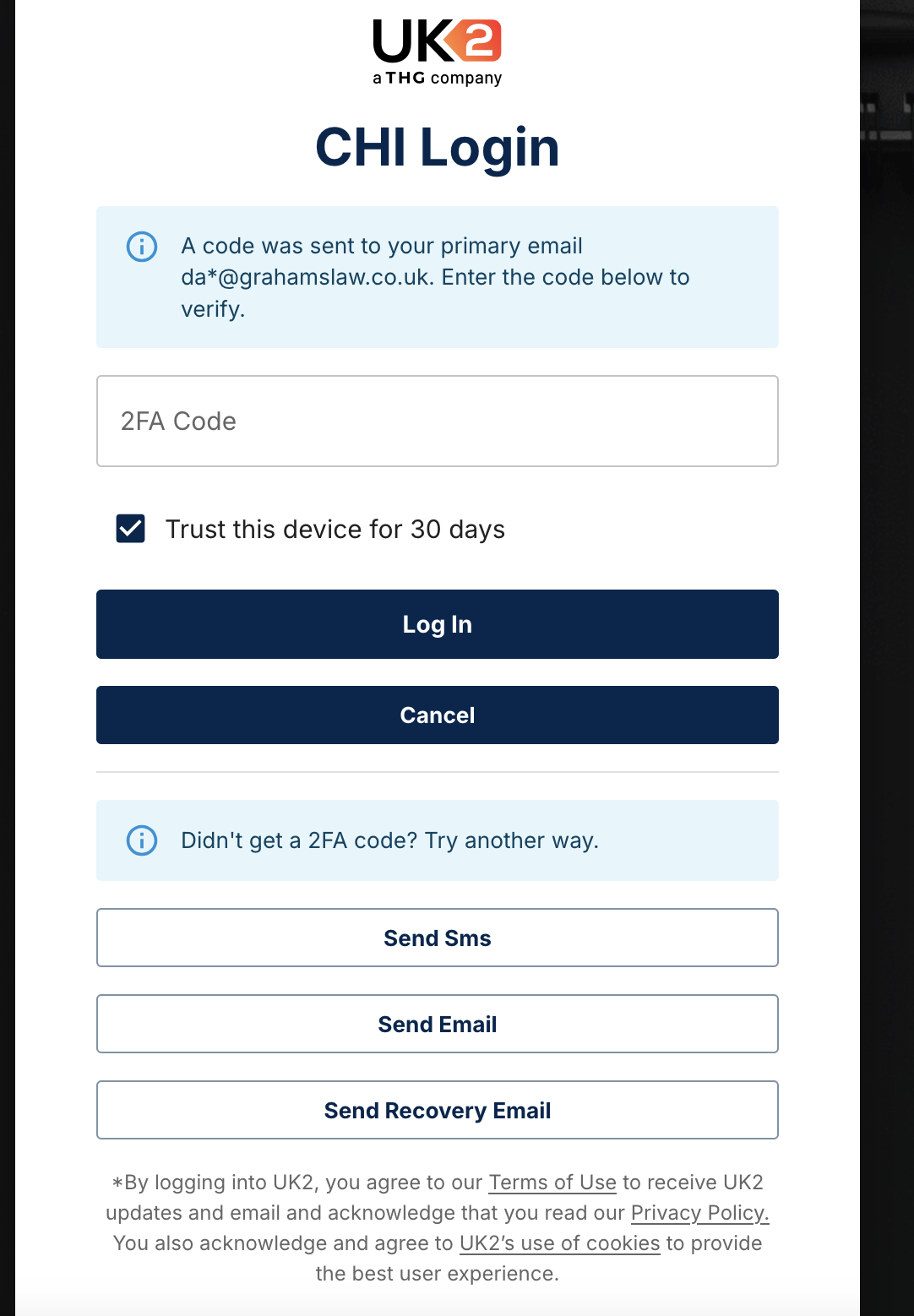Click the "best user experience" footer text
Image resolution: width=914 pixels, height=1316 pixels.
[437, 1274]
